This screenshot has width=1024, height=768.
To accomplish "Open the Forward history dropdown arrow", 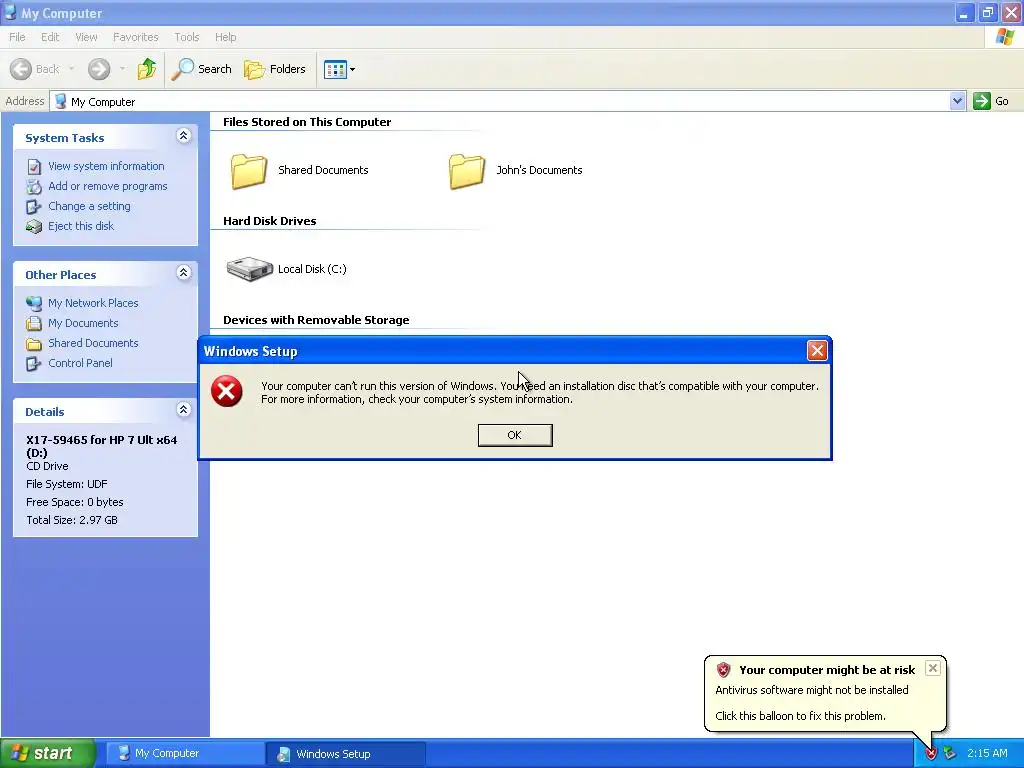I will click(x=122, y=69).
